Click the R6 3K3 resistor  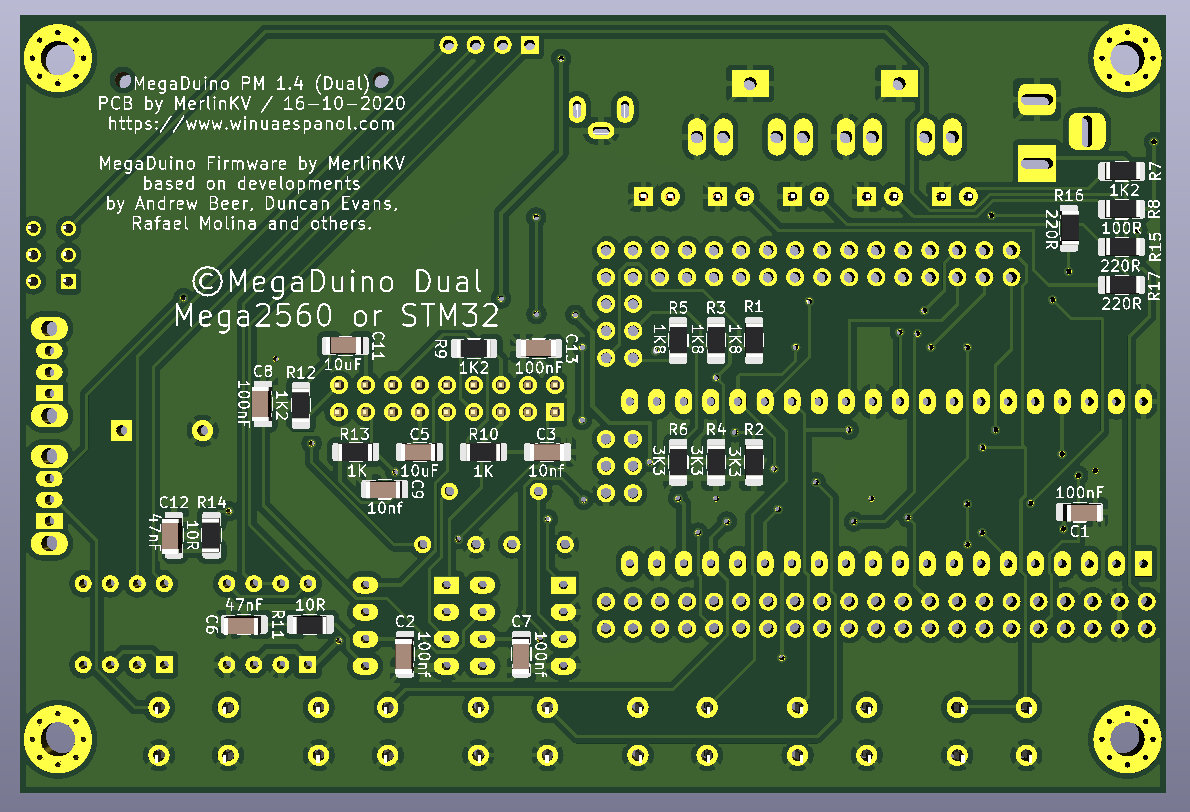pos(678,462)
